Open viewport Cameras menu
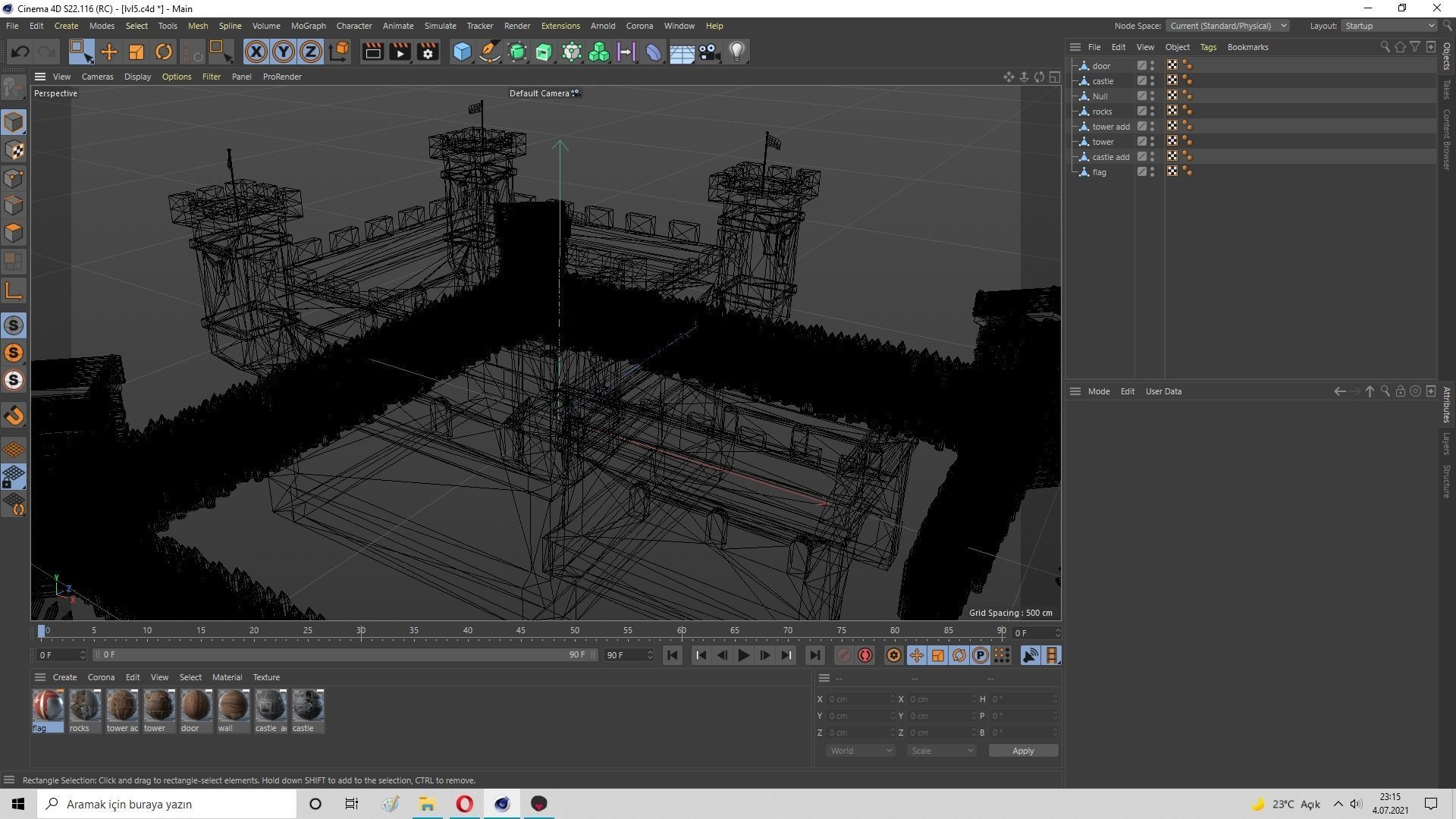Viewport: 1456px width, 819px height. (97, 77)
